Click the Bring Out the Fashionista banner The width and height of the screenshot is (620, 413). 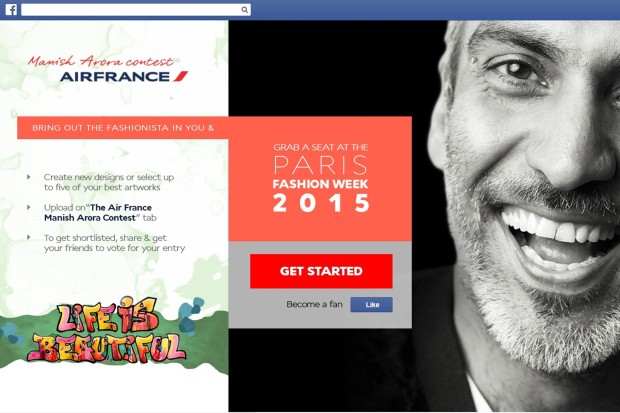[x=123, y=128]
